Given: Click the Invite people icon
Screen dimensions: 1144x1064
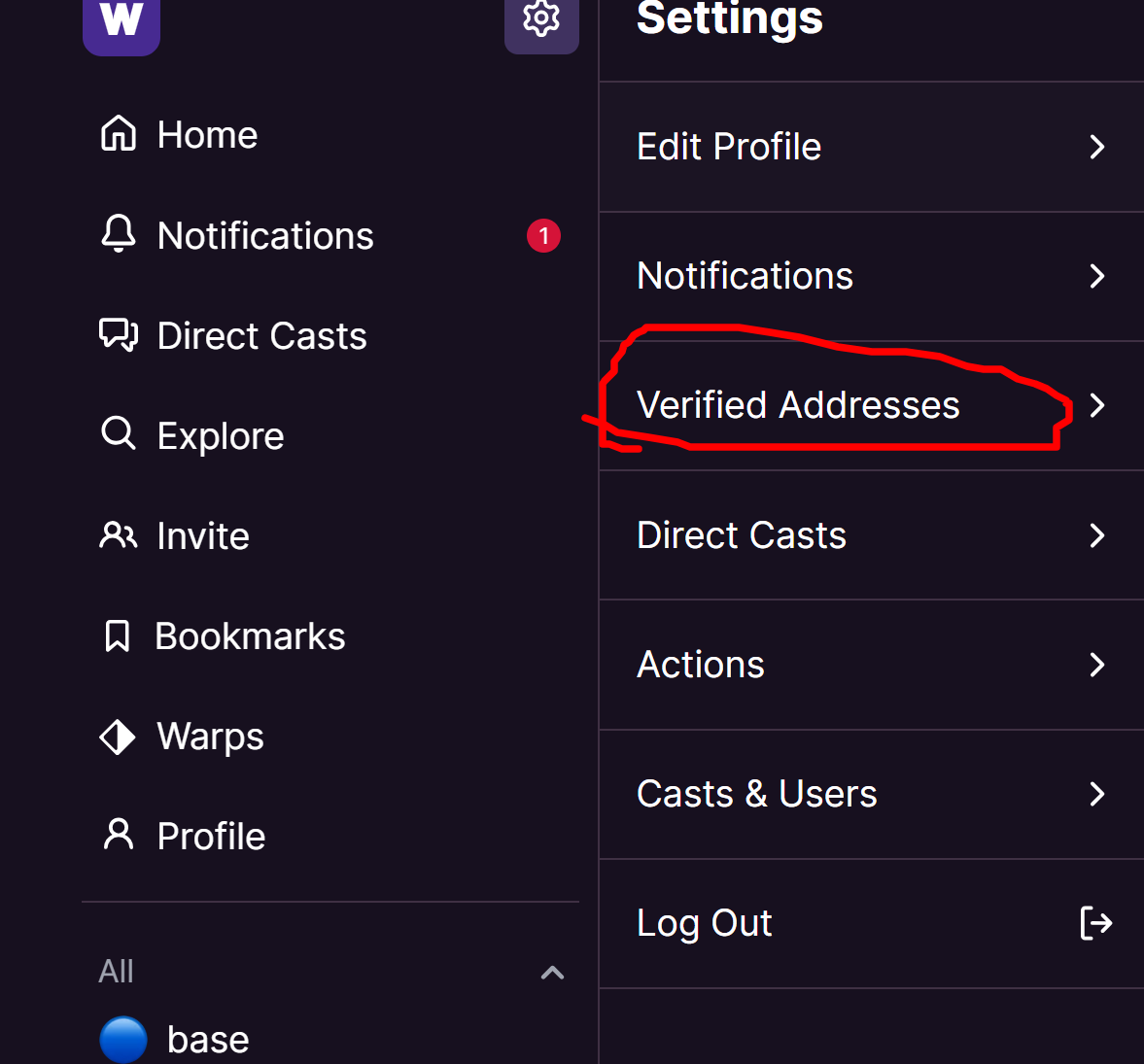Looking at the screenshot, I should click(x=119, y=534).
